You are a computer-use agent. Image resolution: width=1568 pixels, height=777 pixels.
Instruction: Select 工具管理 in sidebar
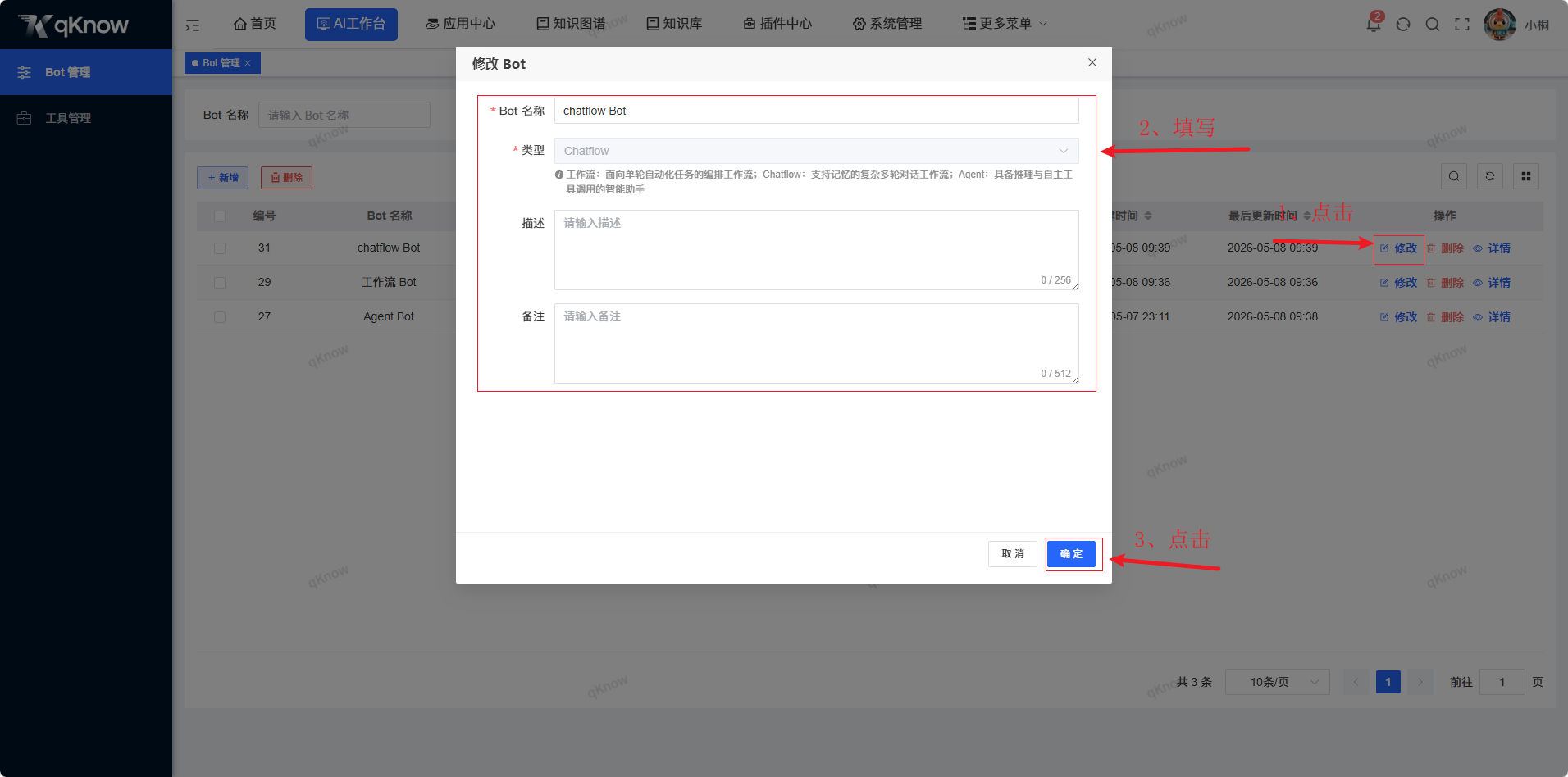point(86,118)
